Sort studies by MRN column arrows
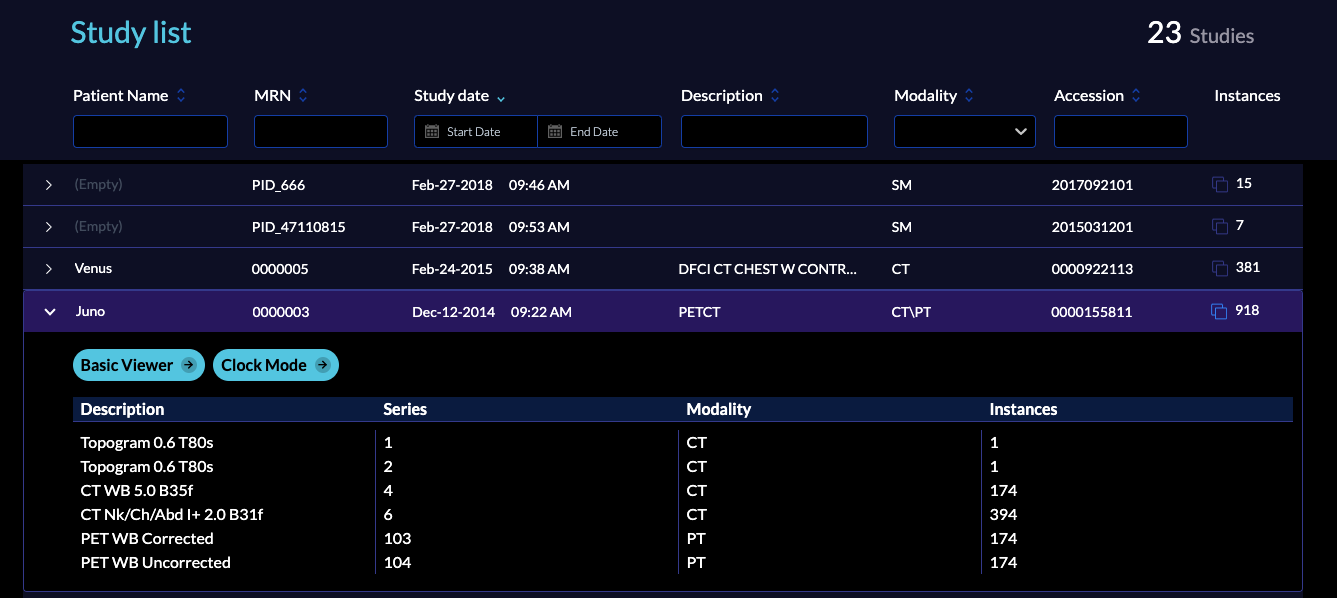The width and height of the screenshot is (1337, 598). click(303, 96)
